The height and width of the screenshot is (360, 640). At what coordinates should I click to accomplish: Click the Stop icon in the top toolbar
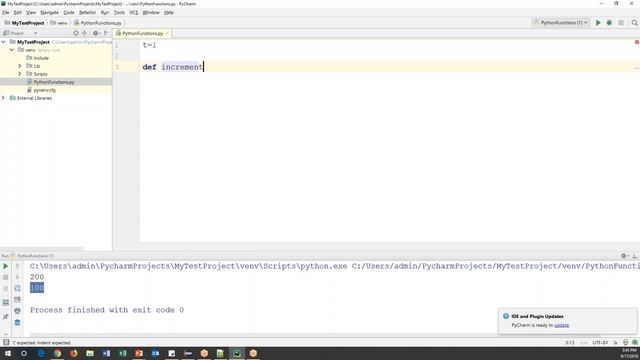(621, 23)
